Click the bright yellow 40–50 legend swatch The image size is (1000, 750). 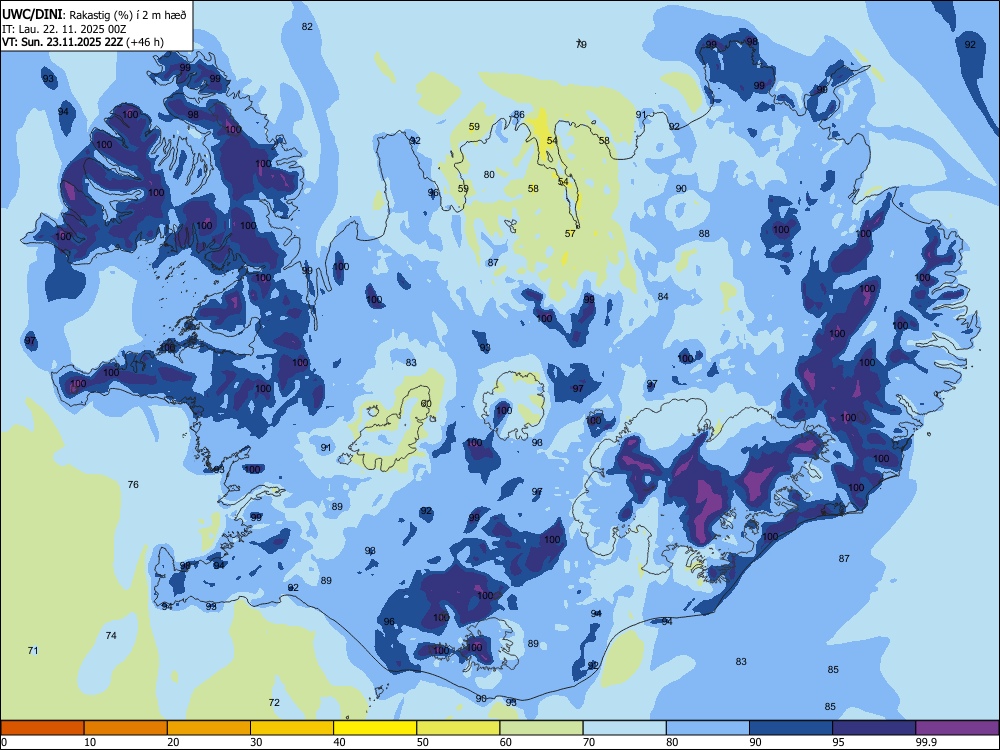[x=375, y=728]
